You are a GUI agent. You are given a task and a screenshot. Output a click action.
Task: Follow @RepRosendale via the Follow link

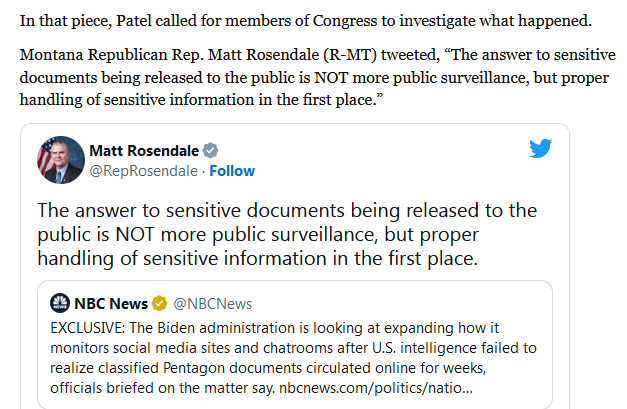[232, 171]
